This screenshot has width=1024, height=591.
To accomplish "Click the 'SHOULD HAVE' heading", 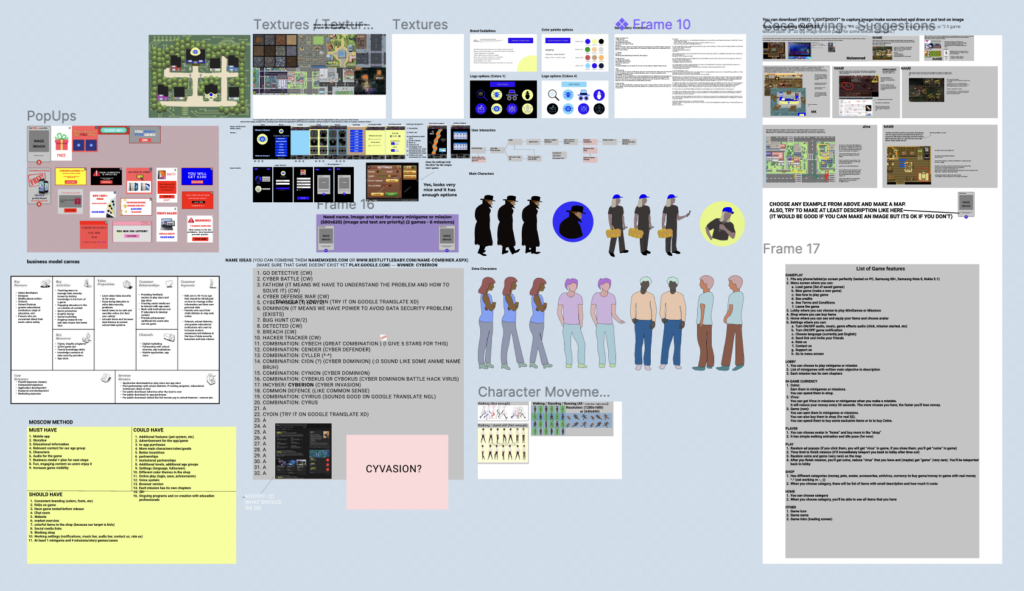I will 46,495.
